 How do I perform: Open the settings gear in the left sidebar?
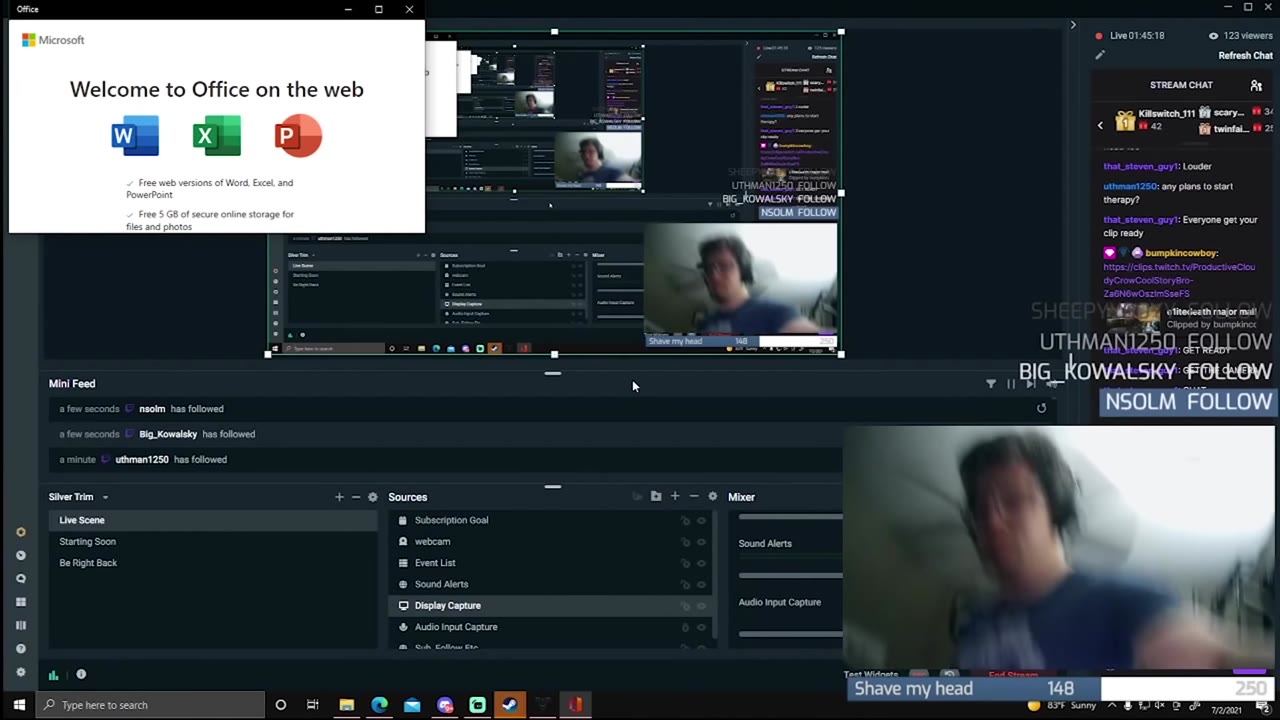pyautogui.click(x=20, y=672)
